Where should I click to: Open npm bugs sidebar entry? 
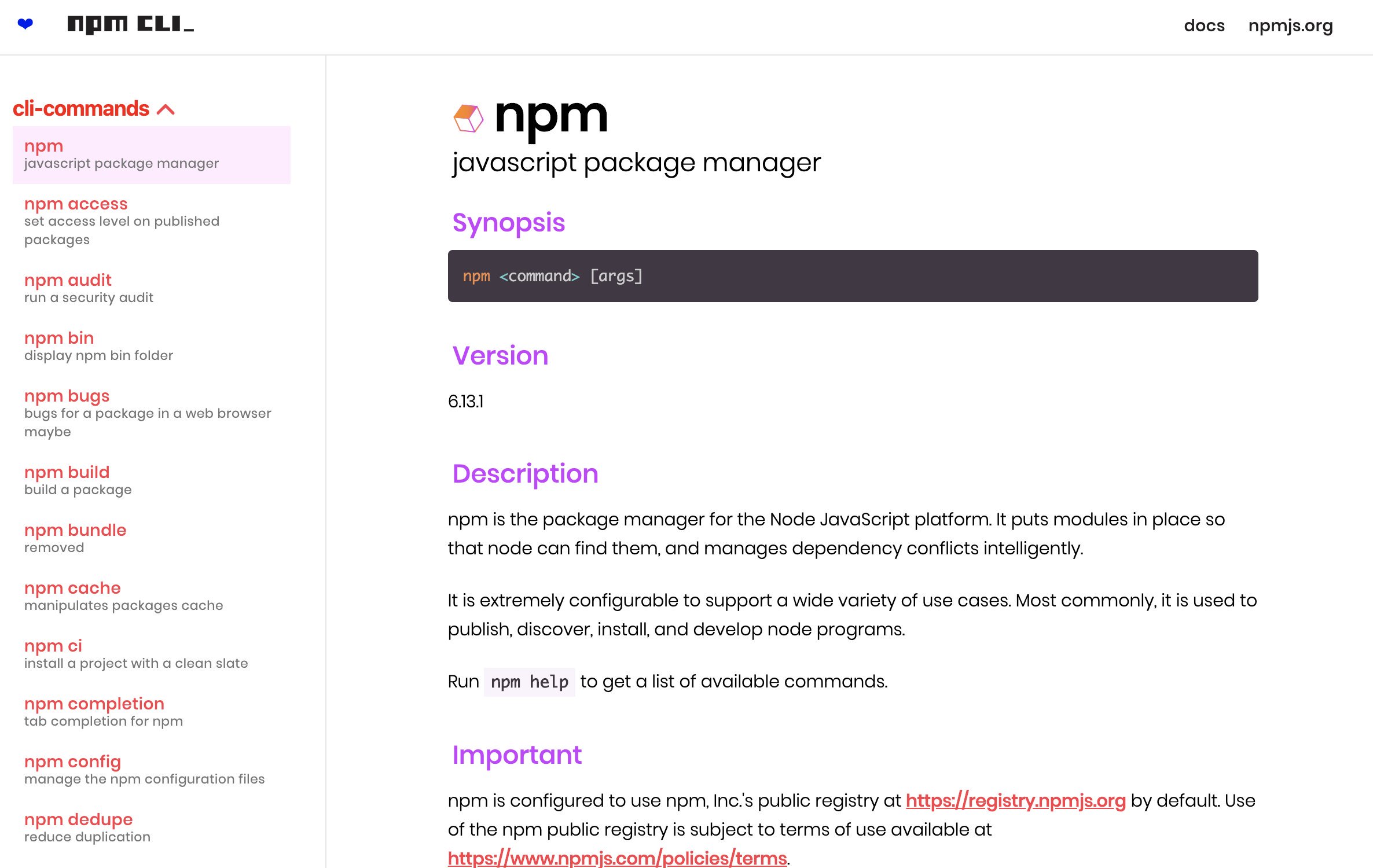[x=152, y=413]
